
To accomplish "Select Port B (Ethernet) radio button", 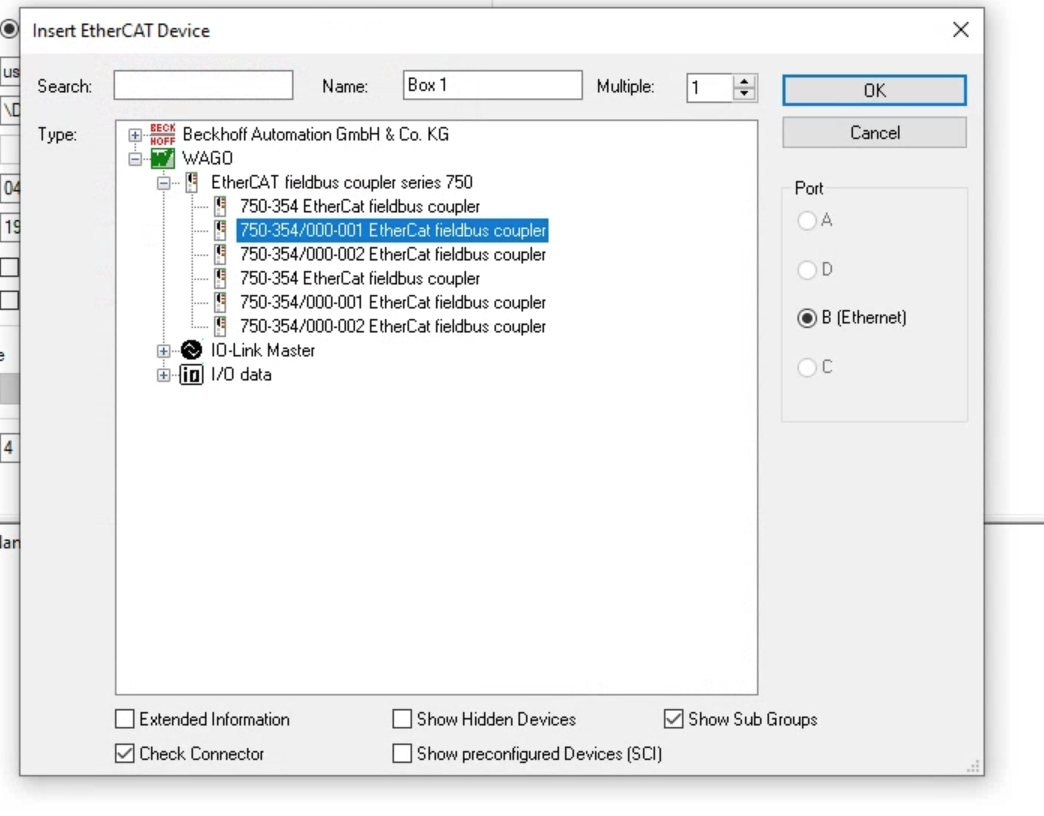I will coord(807,318).
